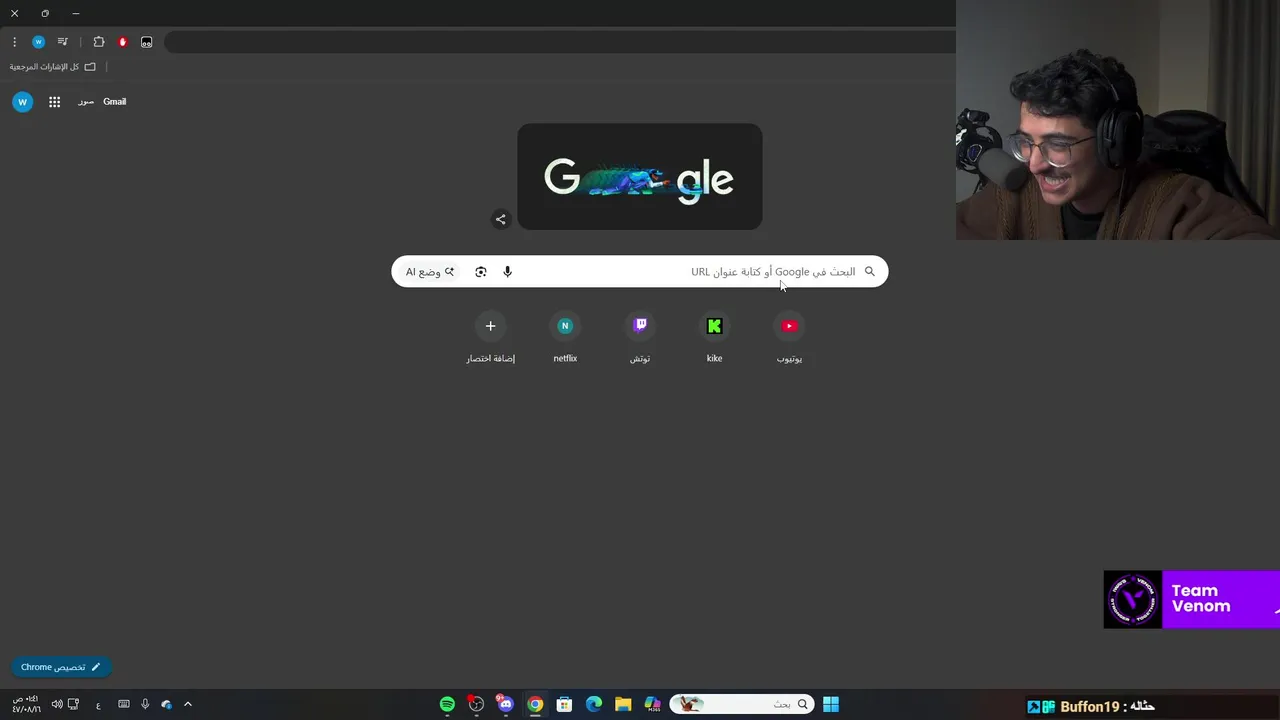Click the Chrome address bar
1280x720 pixels.
pyautogui.click(x=560, y=42)
